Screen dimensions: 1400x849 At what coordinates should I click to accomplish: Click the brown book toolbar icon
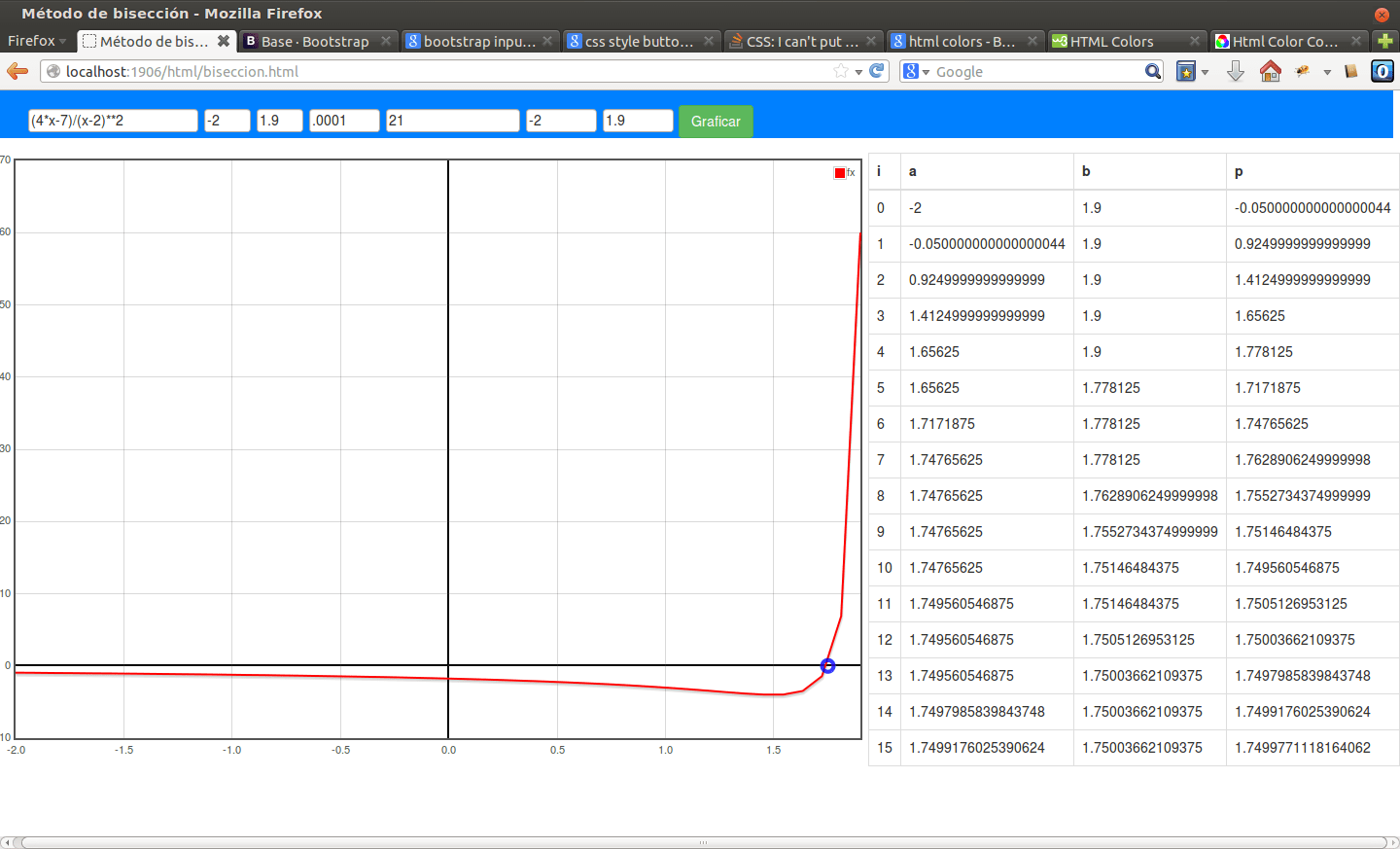point(1350,71)
